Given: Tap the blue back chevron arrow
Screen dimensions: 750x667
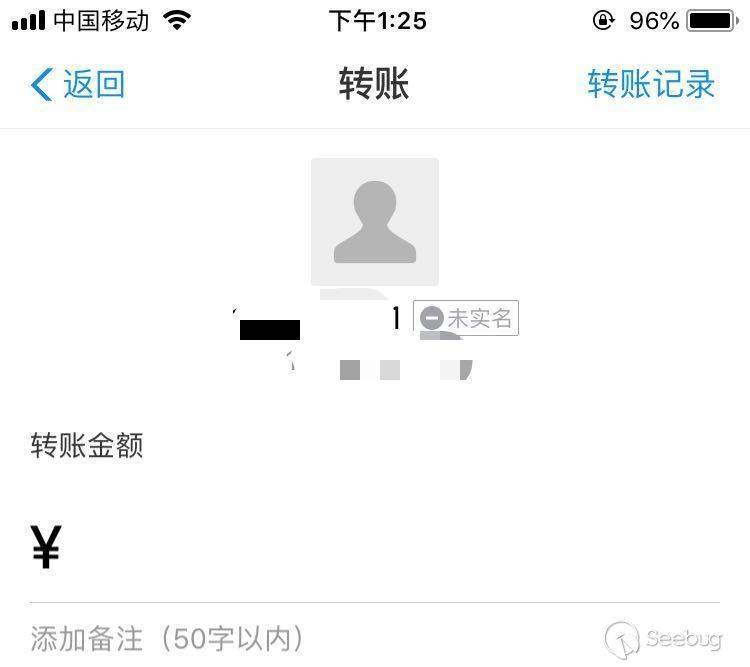Looking at the screenshot, I should coord(42,85).
